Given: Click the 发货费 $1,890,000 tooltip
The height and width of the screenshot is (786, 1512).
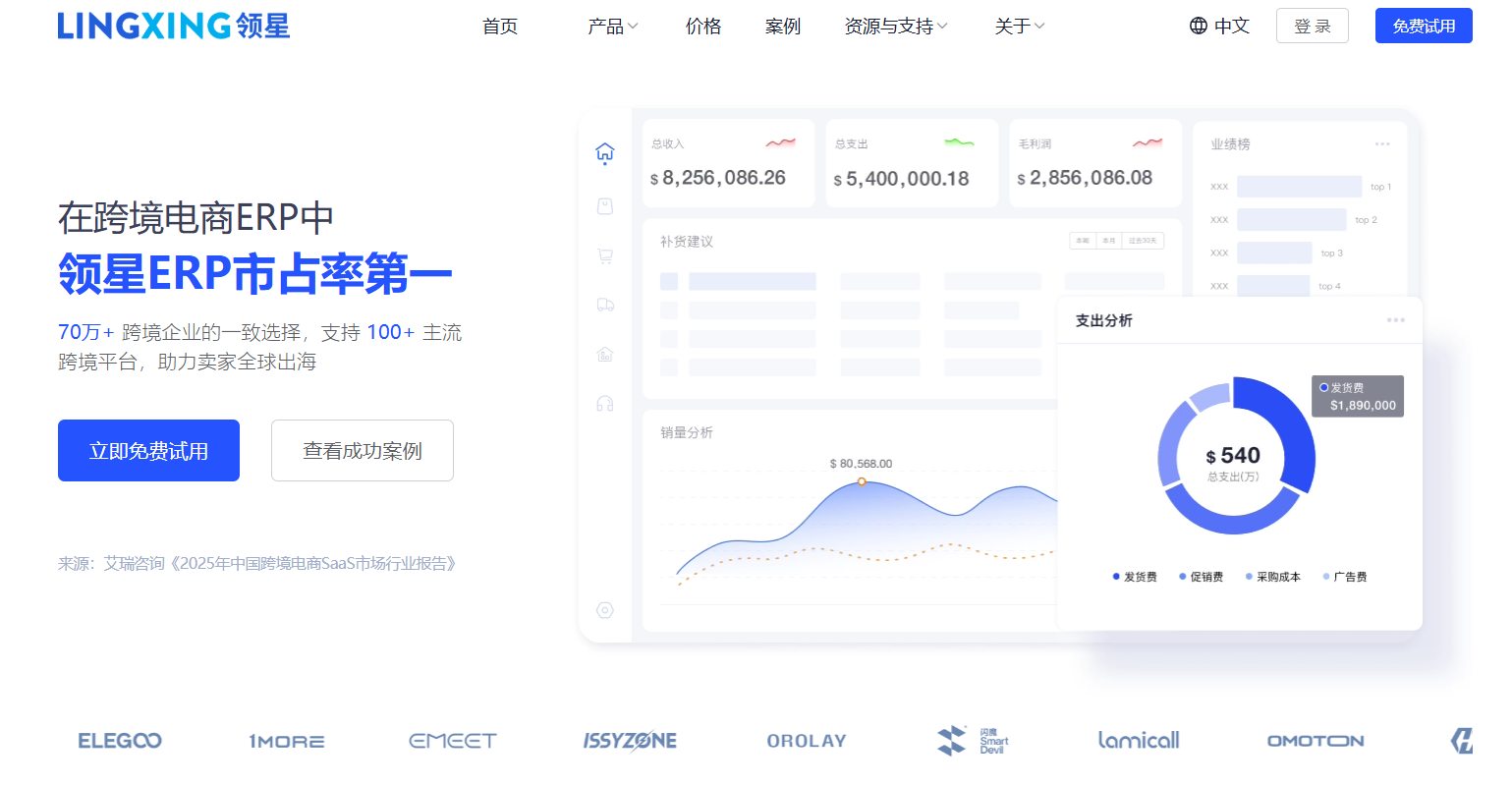Looking at the screenshot, I should point(1358,396).
